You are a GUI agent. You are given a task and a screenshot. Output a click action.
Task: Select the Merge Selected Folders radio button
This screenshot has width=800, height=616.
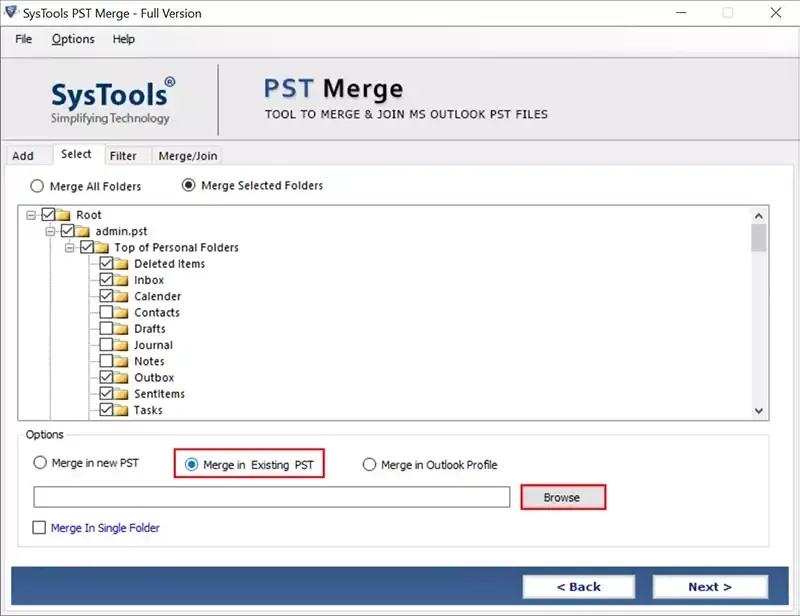click(x=188, y=185)
